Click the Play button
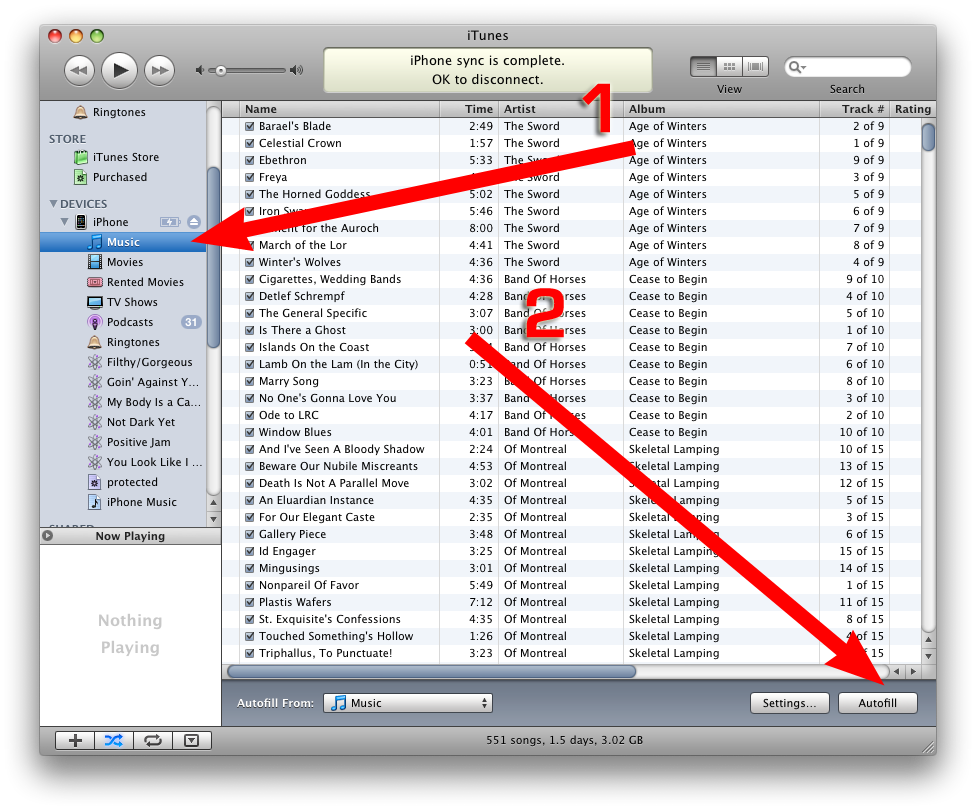 tap(120, 70)
